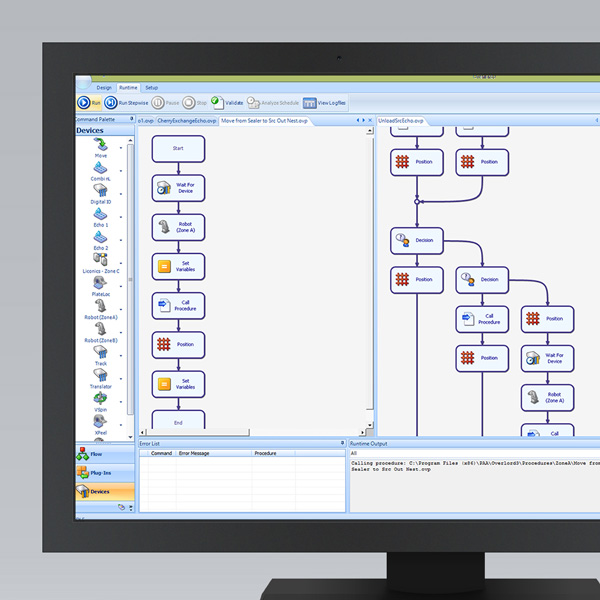Click Run Stepwise in toolbar

point(126,103)
